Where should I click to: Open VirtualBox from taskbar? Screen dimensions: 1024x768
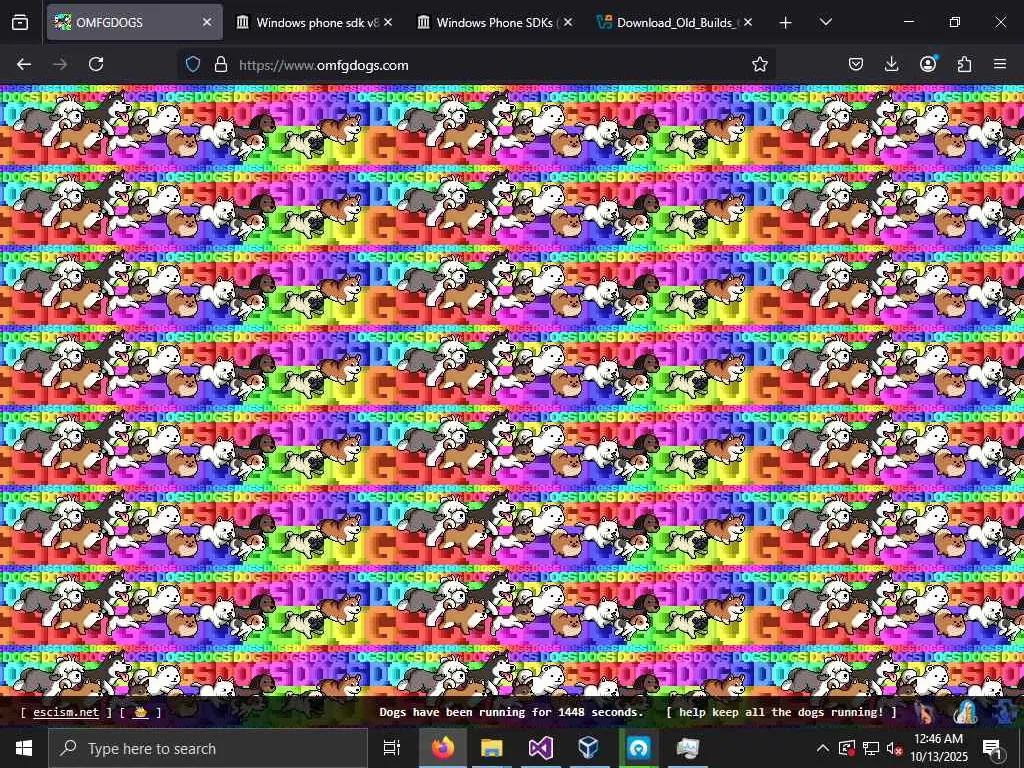[589, 748]
